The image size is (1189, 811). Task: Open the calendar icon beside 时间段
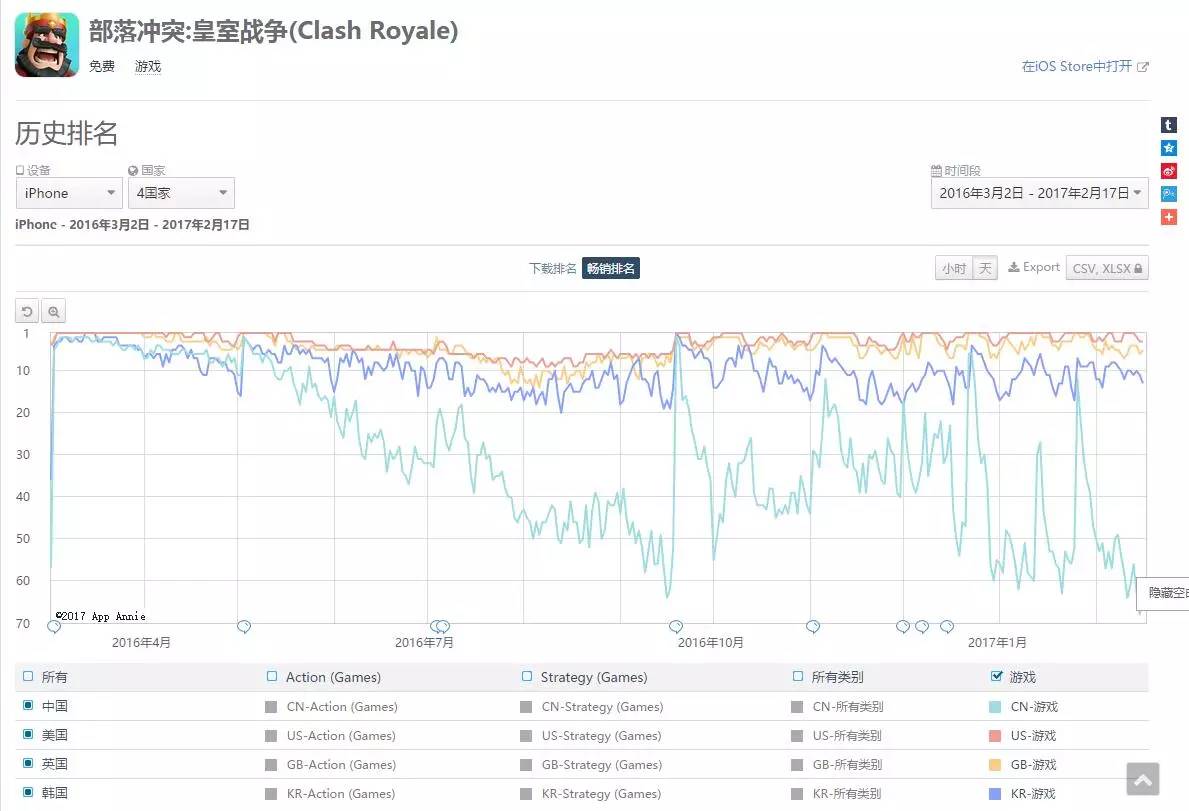click(x=936, y=171)
